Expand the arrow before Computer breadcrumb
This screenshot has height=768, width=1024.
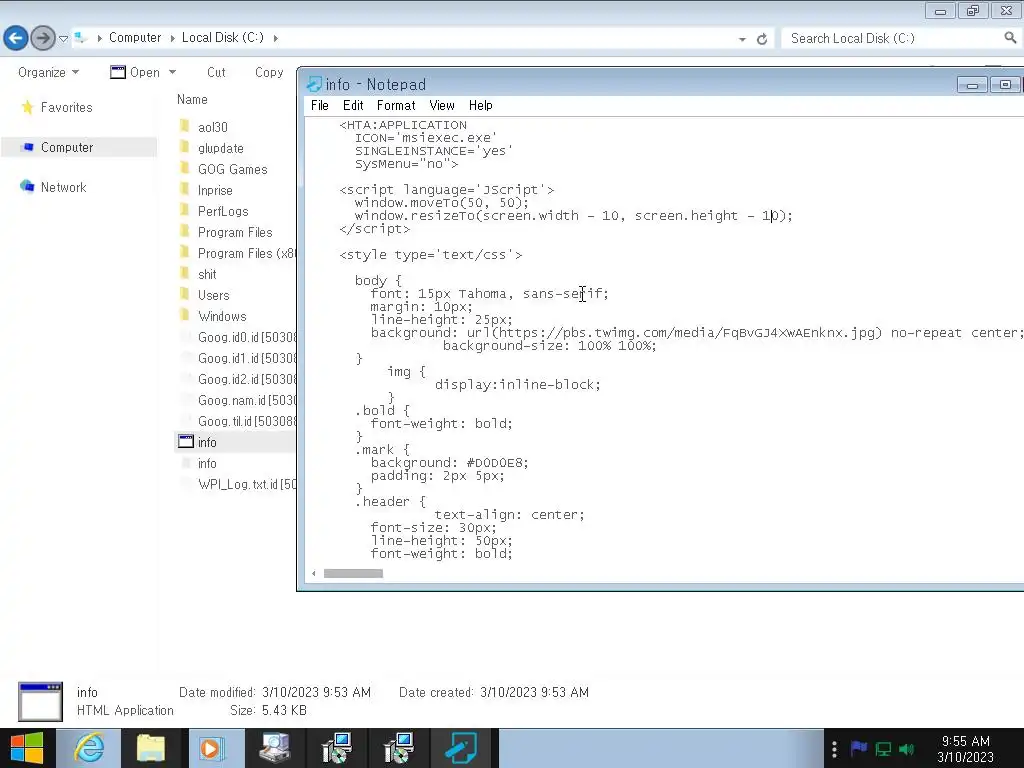coord(99,38)
